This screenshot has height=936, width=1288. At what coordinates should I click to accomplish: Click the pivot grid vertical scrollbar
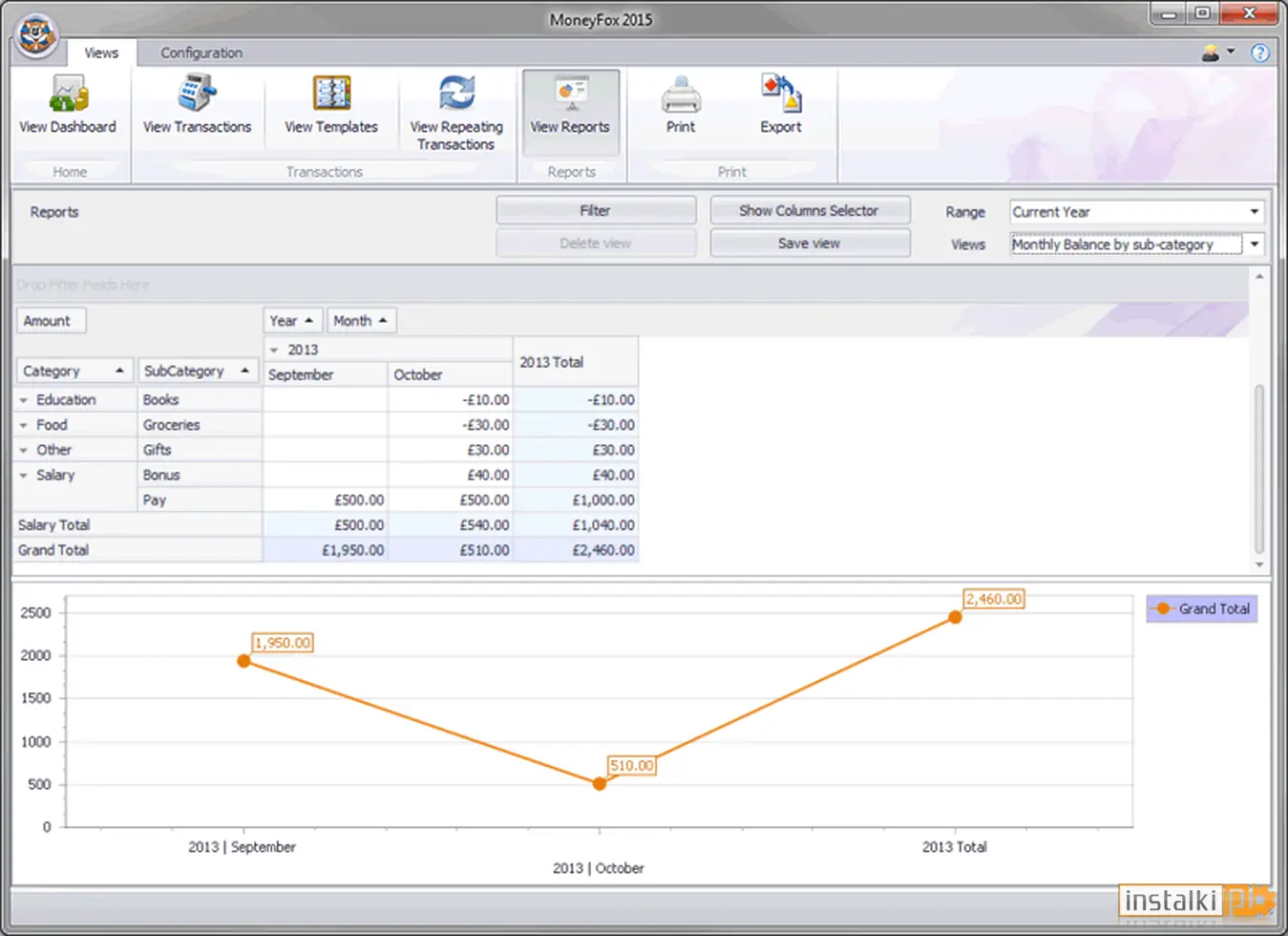(x=1259, y=468)
